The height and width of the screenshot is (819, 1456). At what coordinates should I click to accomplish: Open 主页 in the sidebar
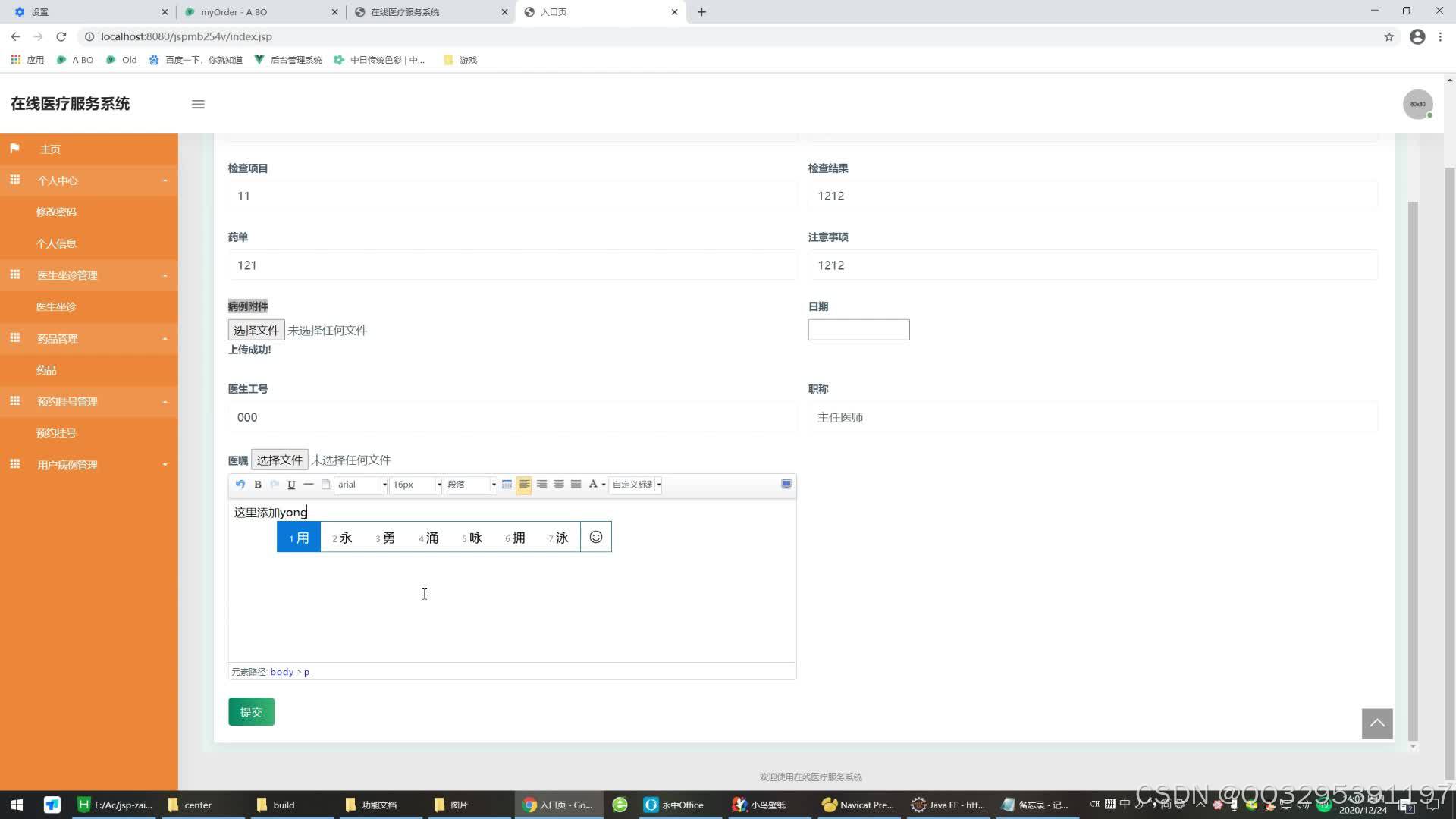89,149
